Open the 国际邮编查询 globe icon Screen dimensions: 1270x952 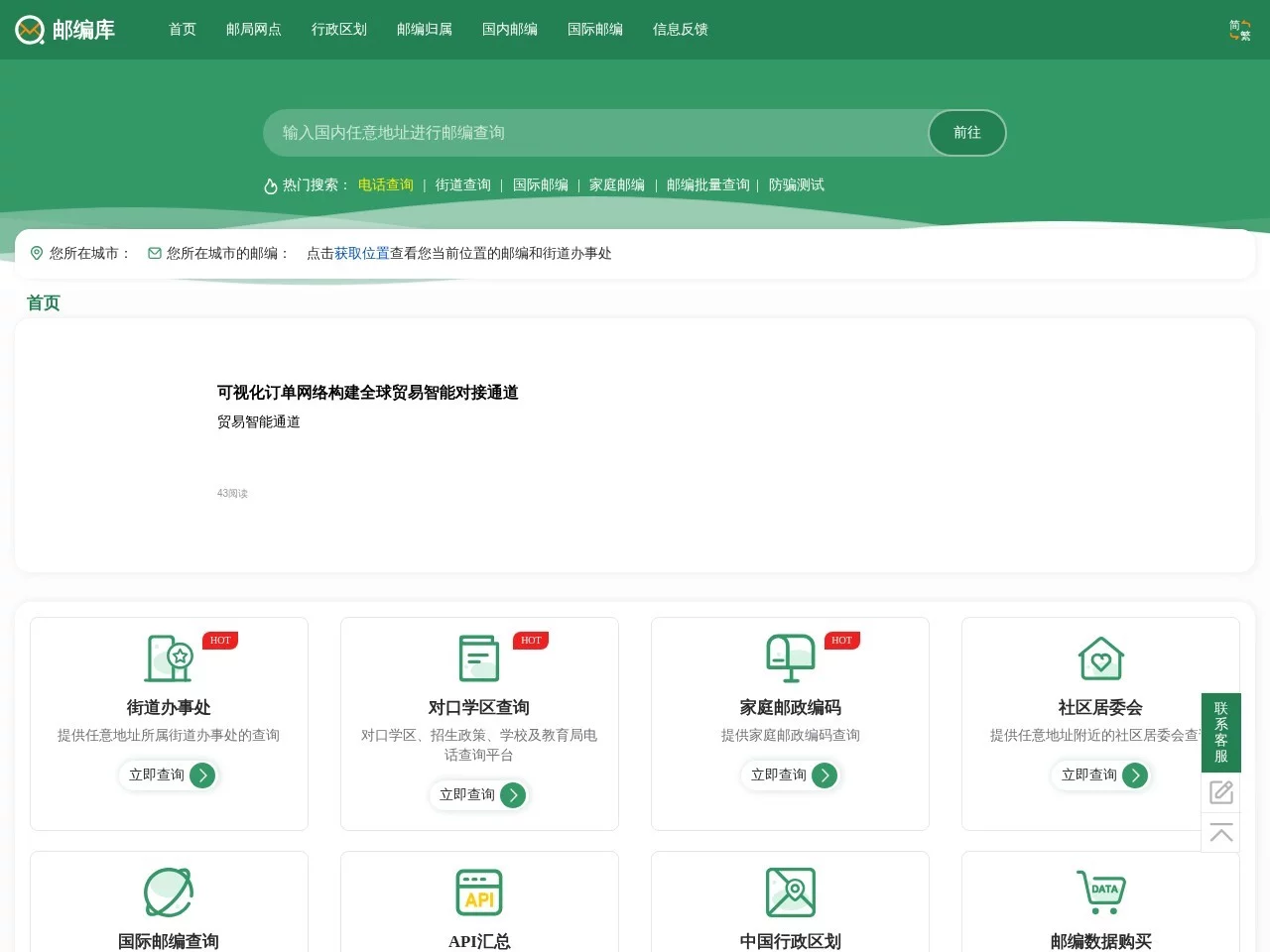tap(169, 891)
